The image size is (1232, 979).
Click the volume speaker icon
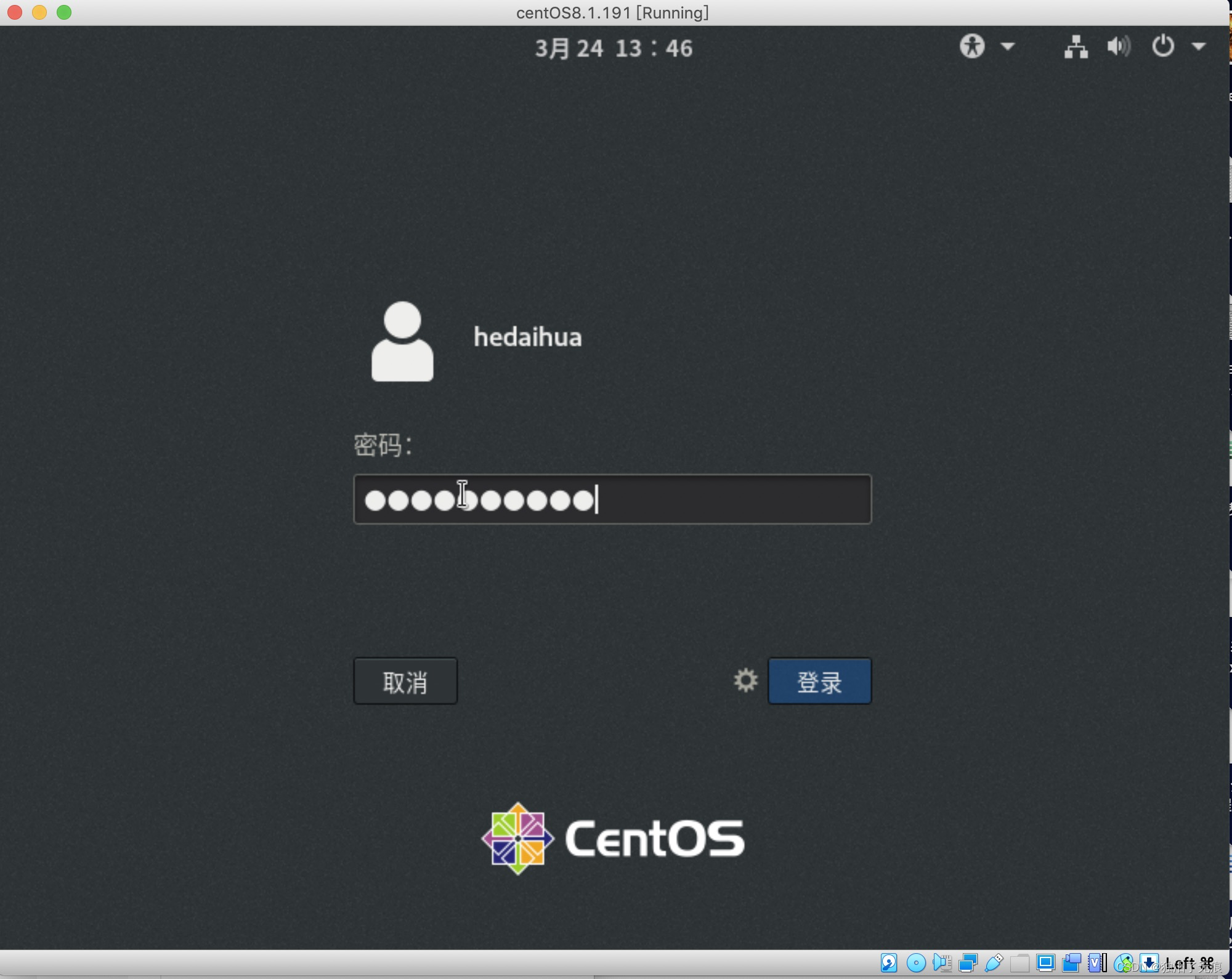pos(1119,46)
